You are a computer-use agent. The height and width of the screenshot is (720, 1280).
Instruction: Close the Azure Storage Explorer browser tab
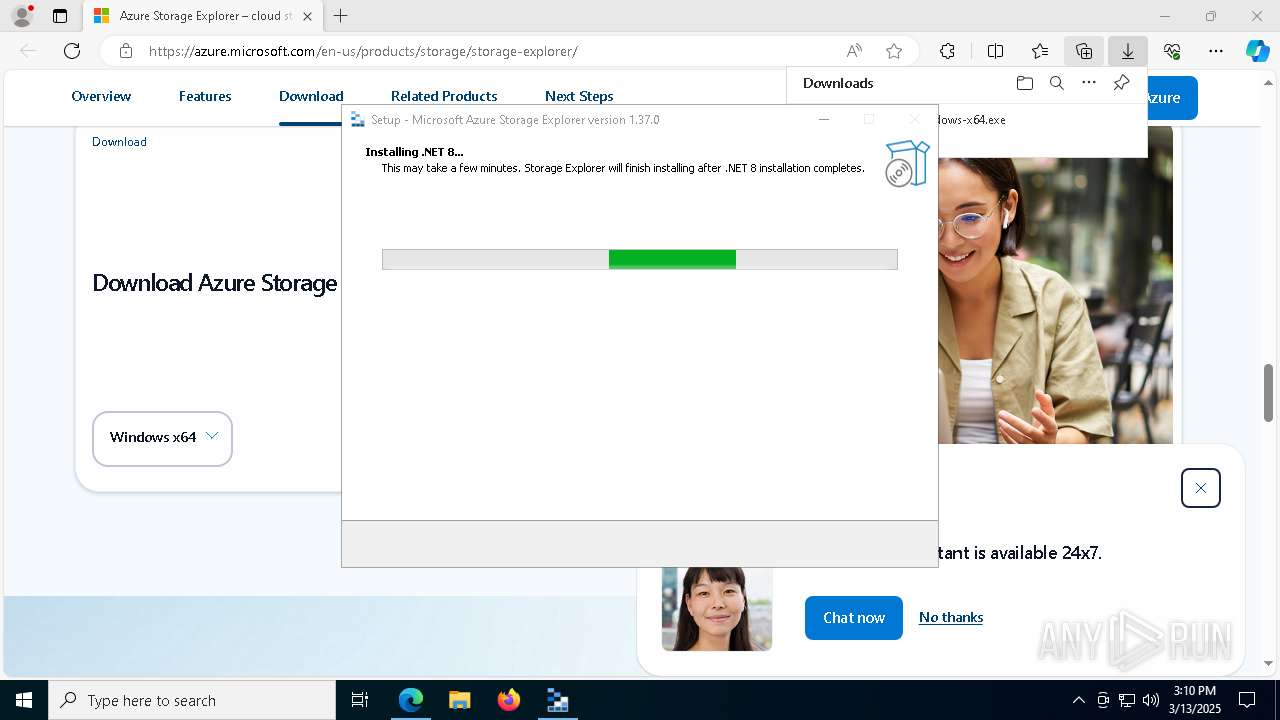307,16
